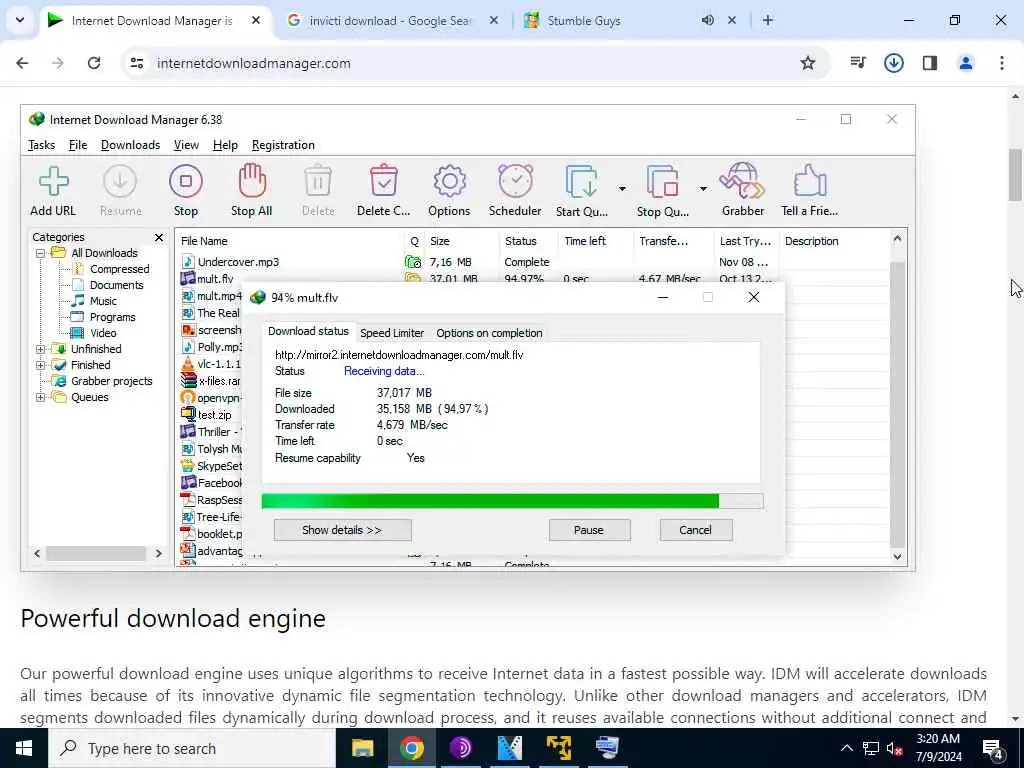Expand the Finished category node
The height and width of the screenshot is (768, 1024).
[x=40, y=365]
